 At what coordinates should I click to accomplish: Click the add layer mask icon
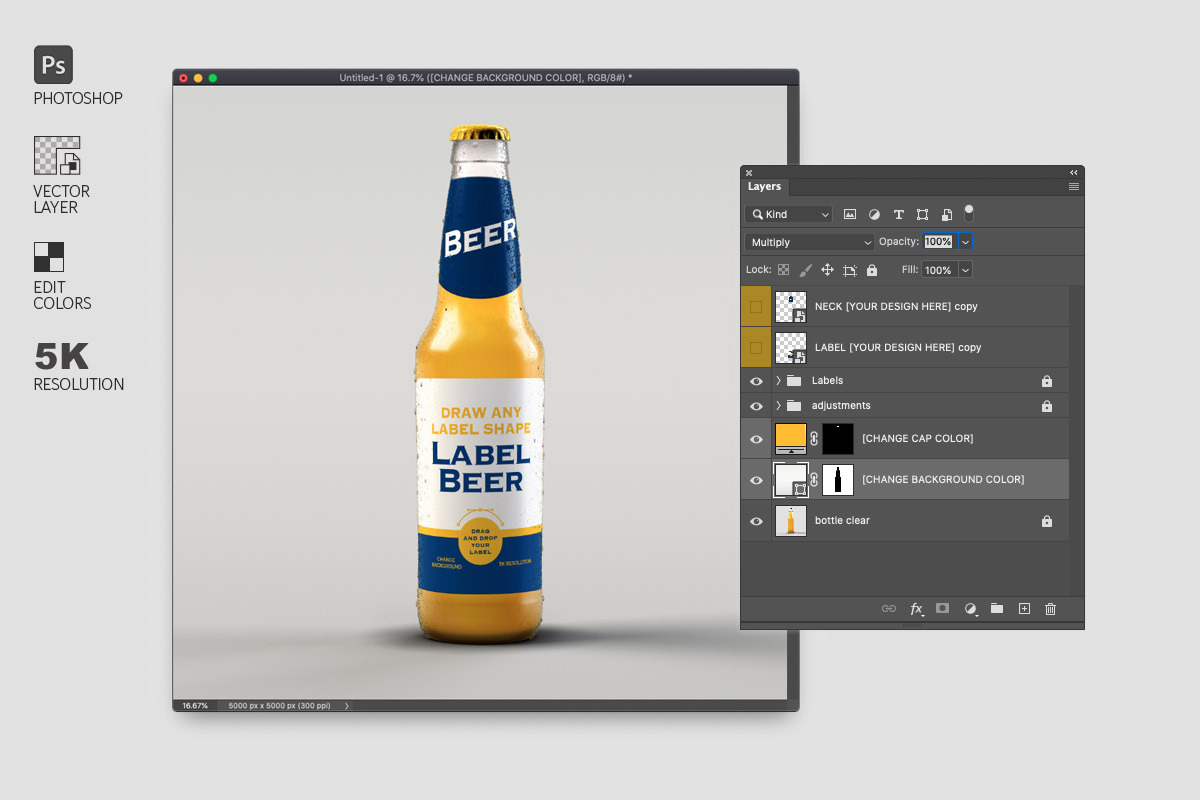click(942, 608)
